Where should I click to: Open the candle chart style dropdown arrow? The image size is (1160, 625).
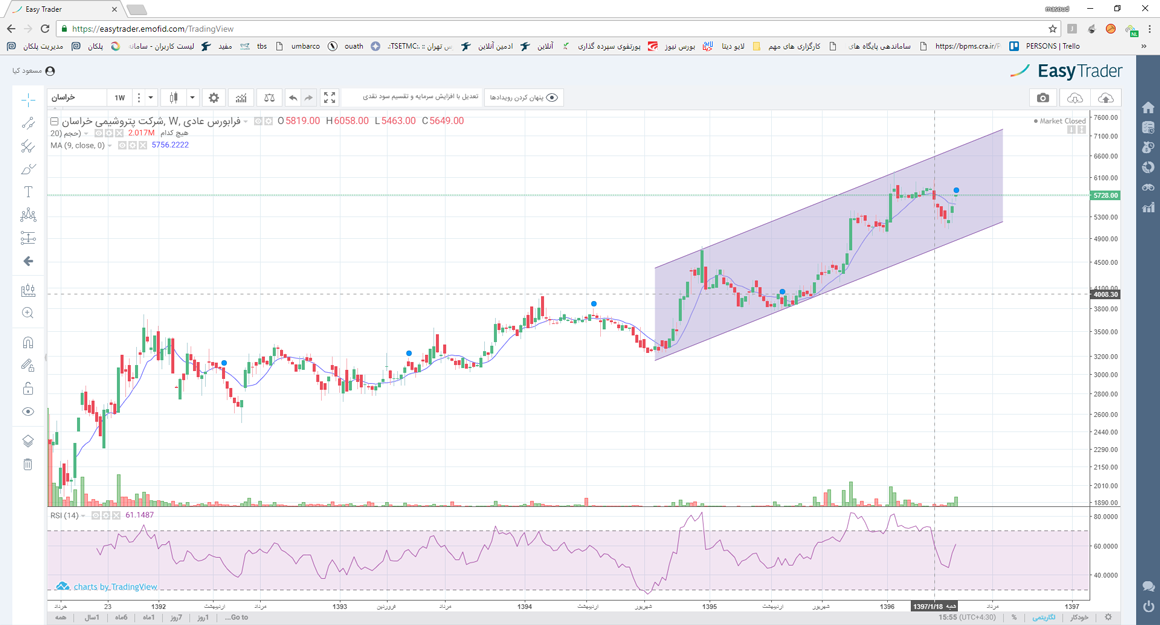tap(192, 98)
